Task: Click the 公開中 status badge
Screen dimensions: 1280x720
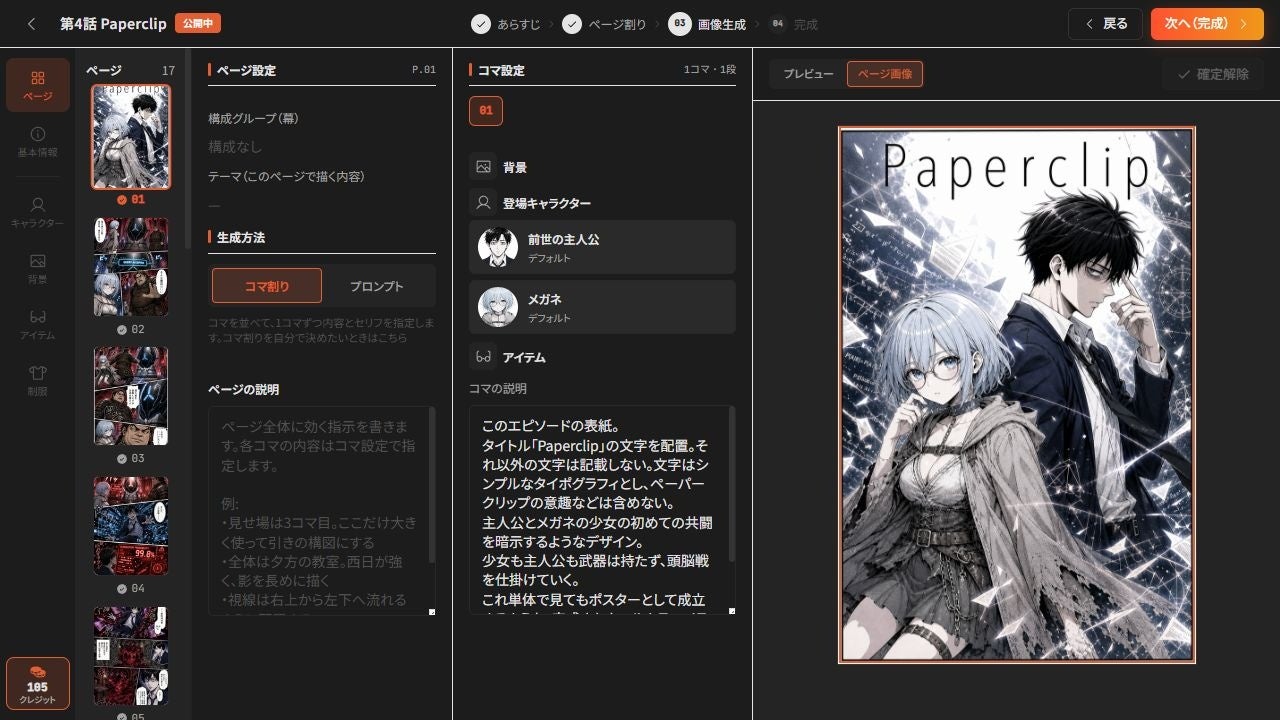Action: tap(198, 24)
